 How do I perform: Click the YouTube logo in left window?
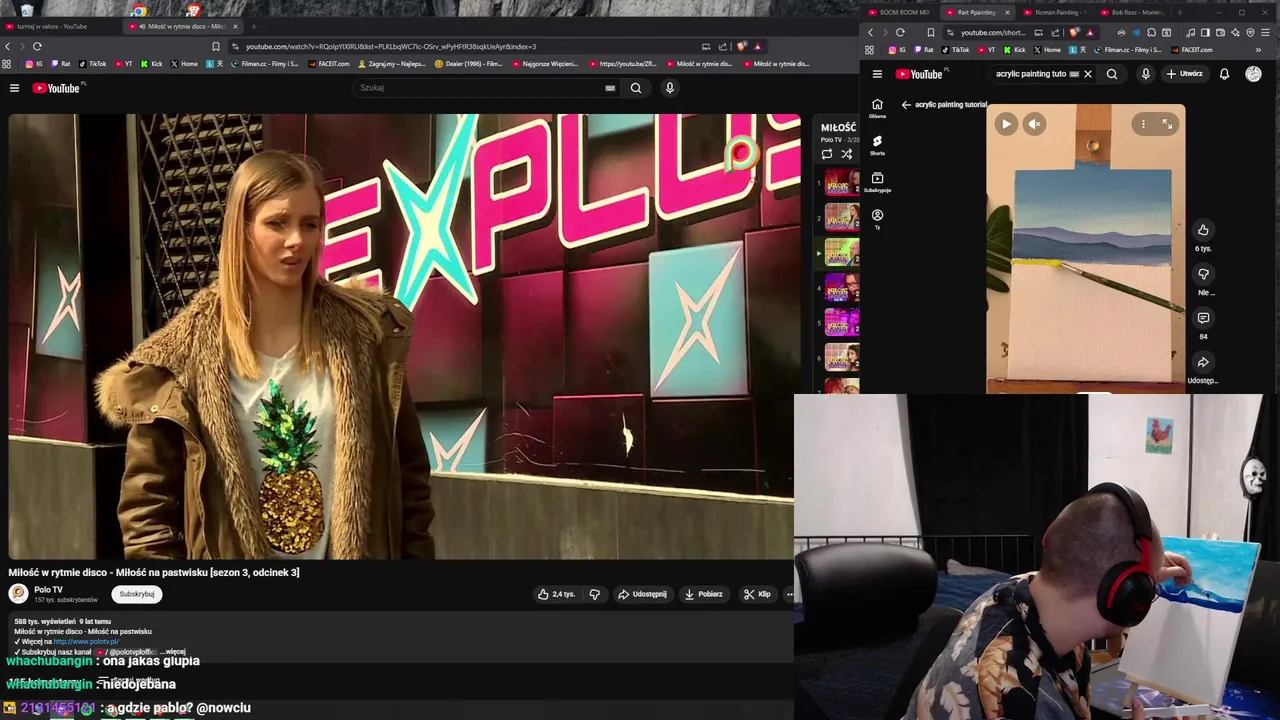tap(57, 88)
